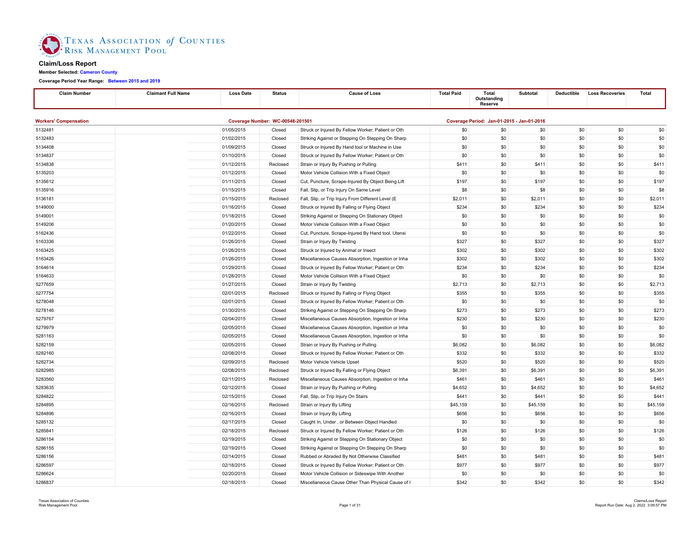
Task: Click 'Struck or Injured by Animal or Insect' cause
Action: point(338,250)
